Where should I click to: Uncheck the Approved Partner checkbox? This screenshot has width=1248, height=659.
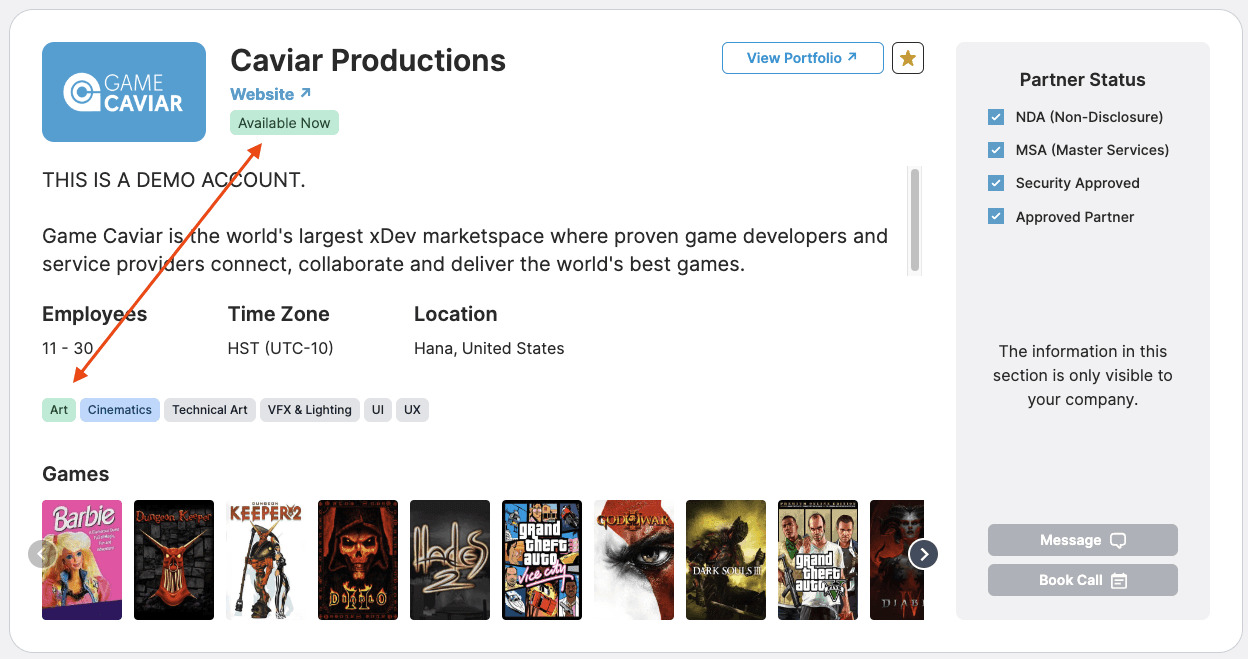point(995,216)
